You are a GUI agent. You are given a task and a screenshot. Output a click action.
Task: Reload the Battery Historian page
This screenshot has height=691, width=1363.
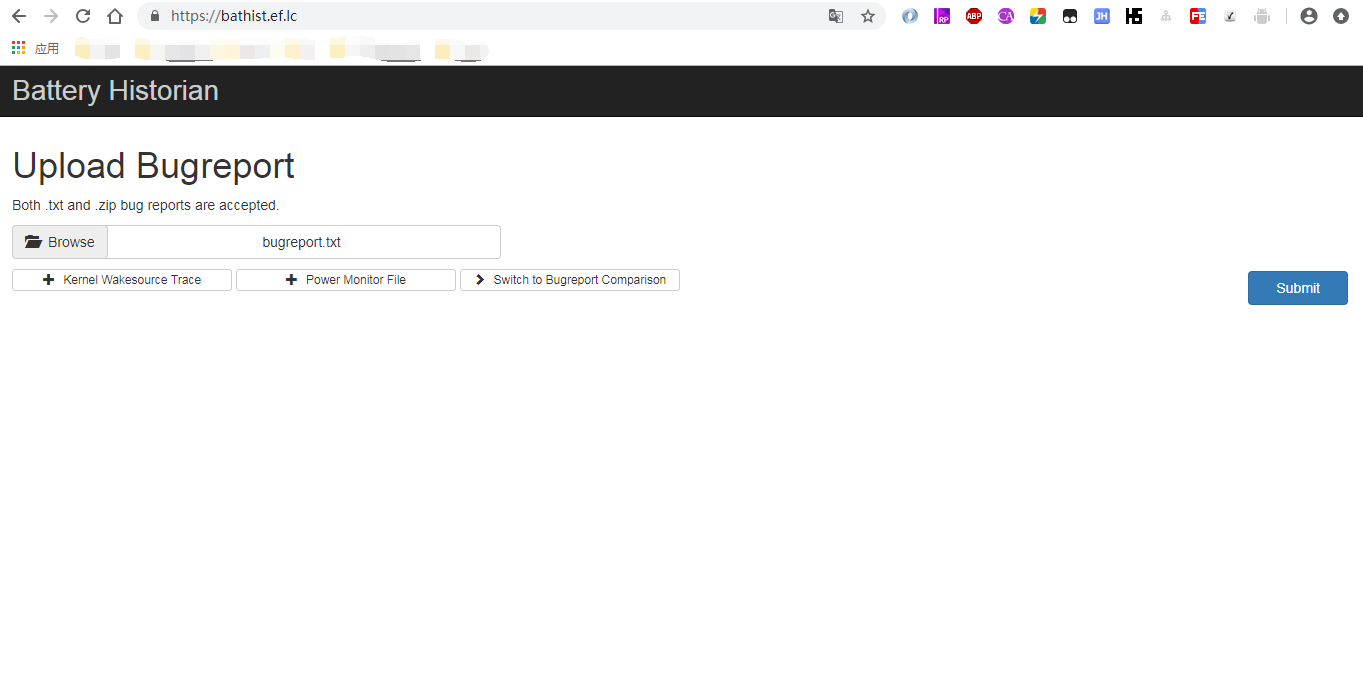83,16
